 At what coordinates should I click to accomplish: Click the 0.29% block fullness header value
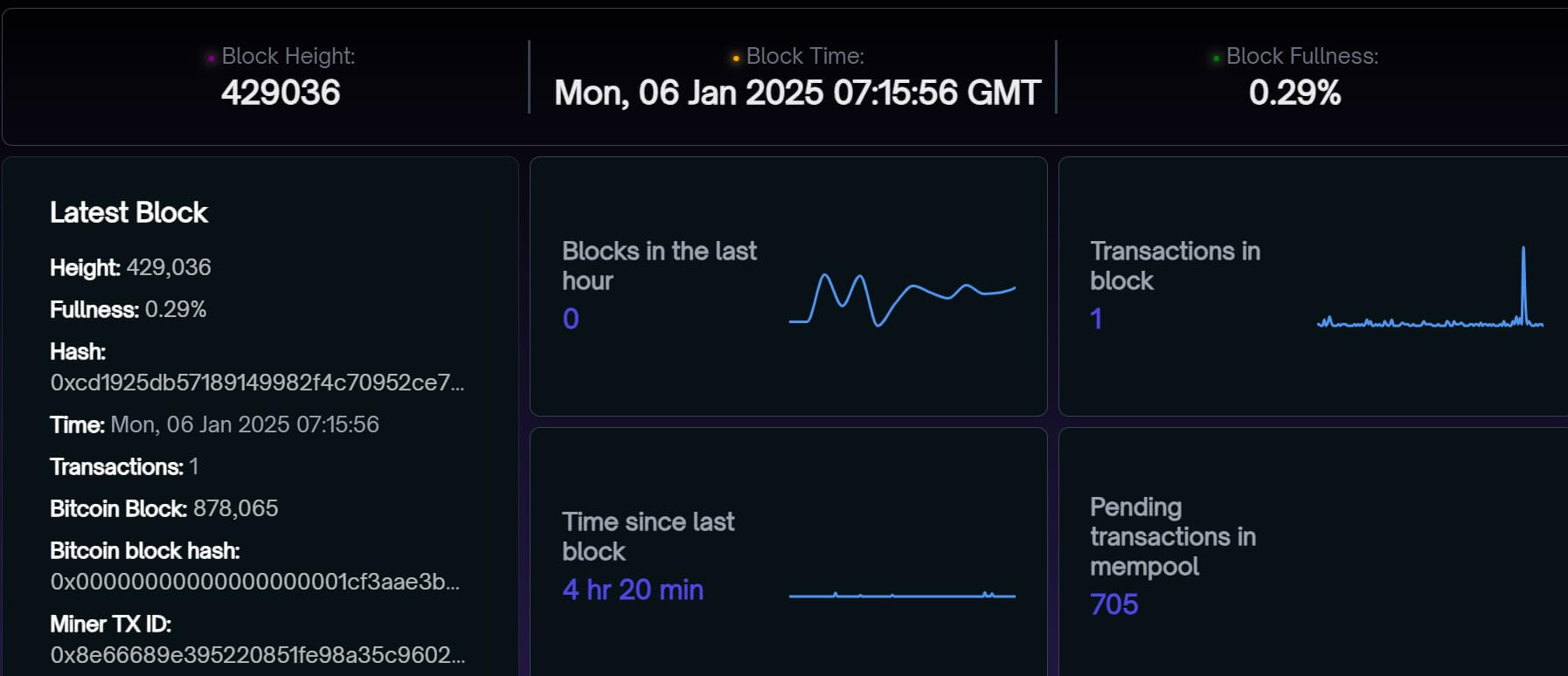[1294, 93]
